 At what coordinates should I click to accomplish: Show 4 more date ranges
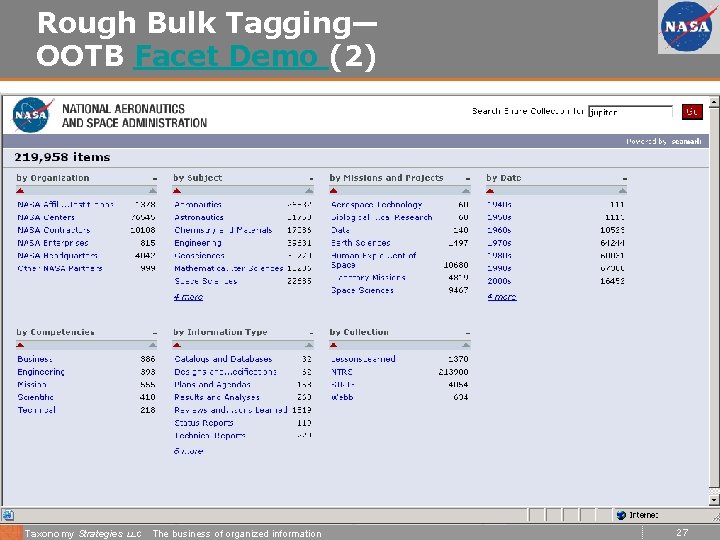pyautogui.click(x=502, y=297)
